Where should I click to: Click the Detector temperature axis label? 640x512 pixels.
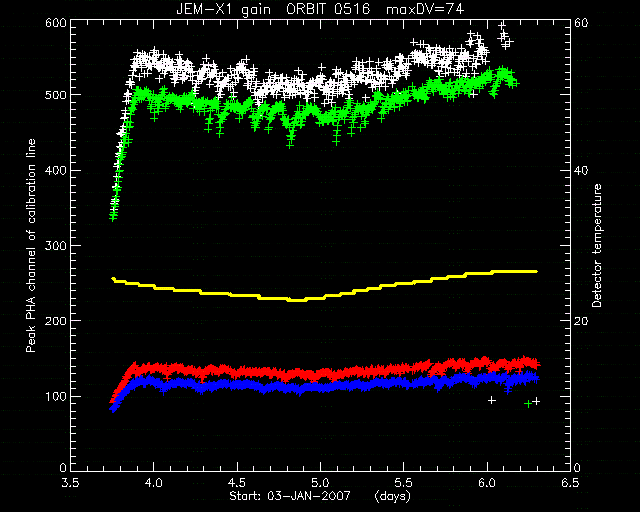[x=597, y=245]
